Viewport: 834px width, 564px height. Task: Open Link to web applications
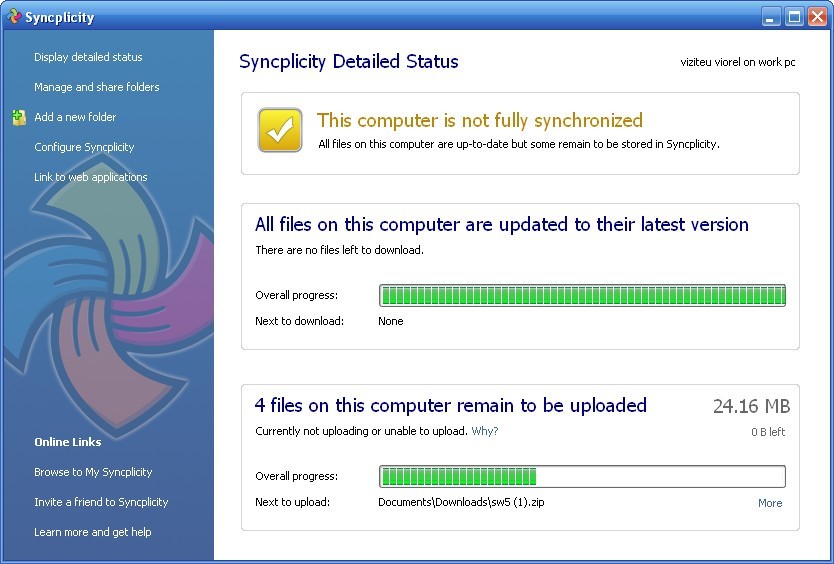pyautogui.click(x=90, y=177)
